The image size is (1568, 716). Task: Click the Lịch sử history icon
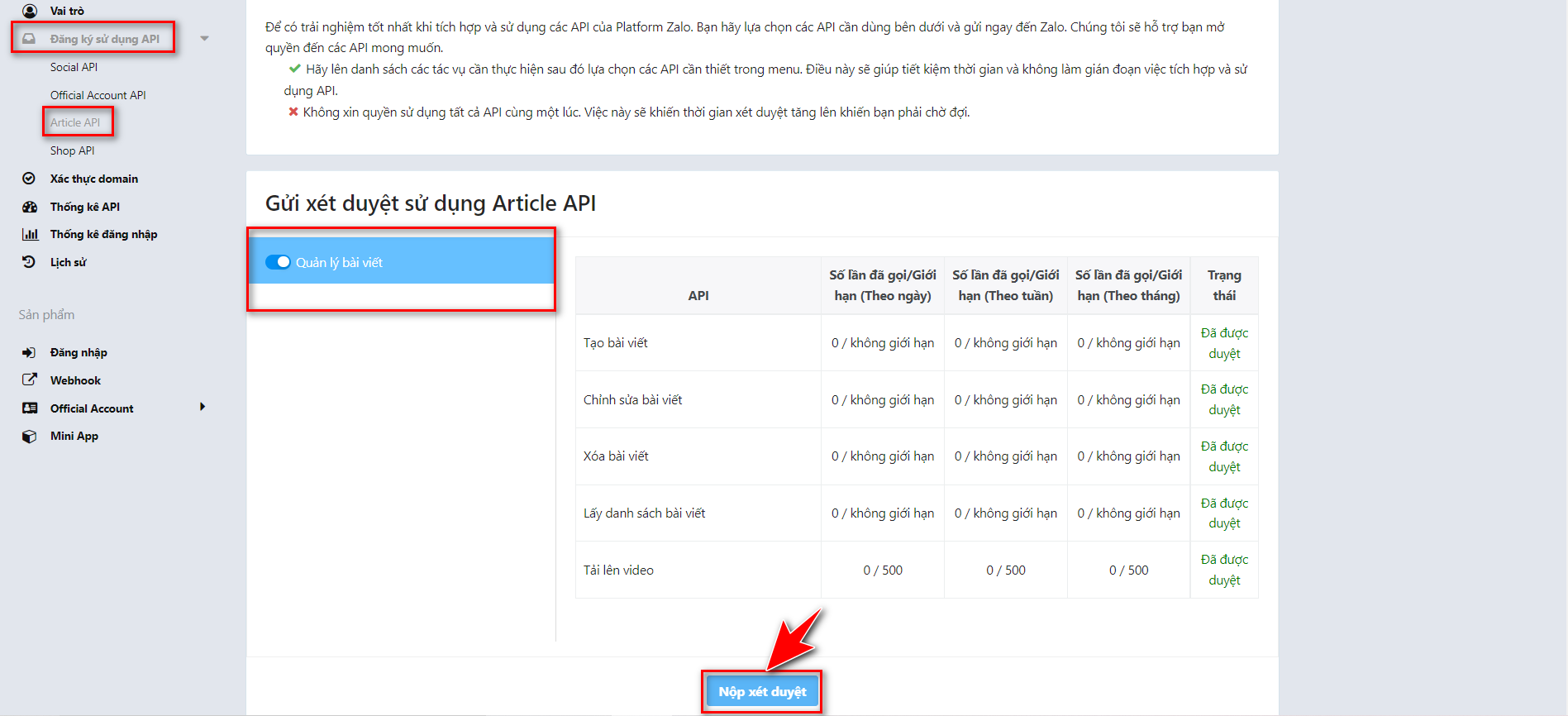coord(30,262)
